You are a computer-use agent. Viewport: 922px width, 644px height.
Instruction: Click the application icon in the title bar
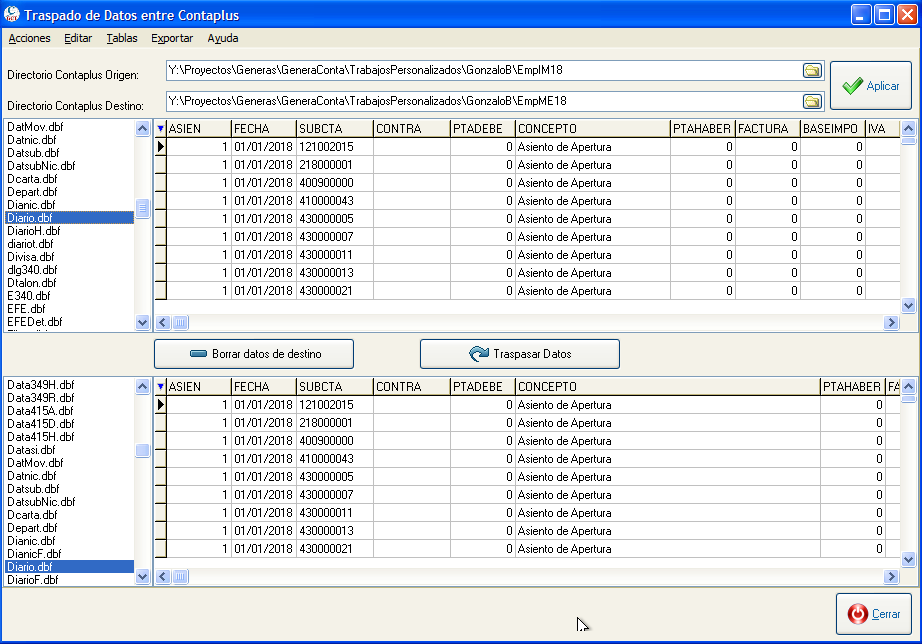pyautogui.click(x=12, y=15)
